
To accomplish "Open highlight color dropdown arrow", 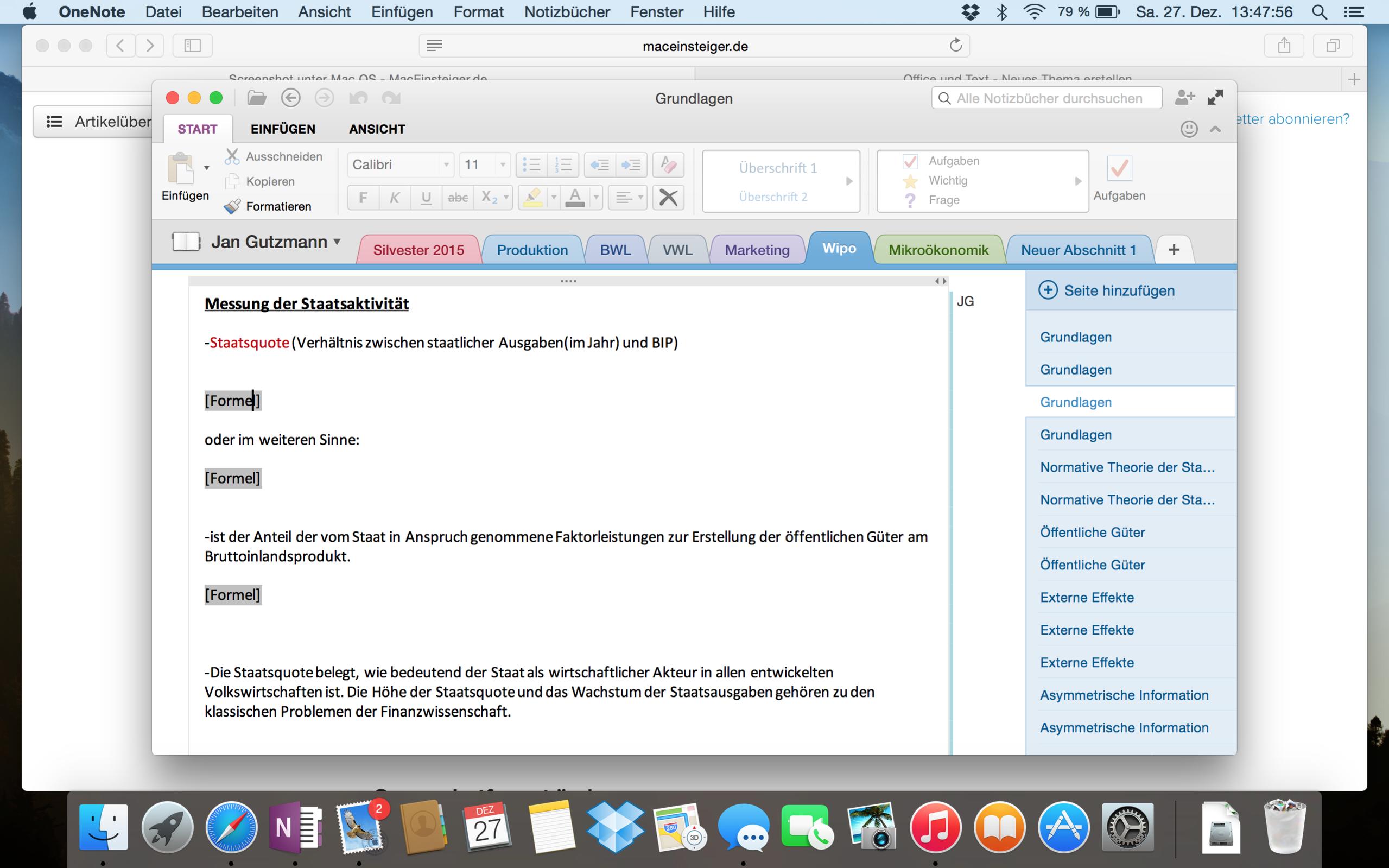I will click(554, 198).
